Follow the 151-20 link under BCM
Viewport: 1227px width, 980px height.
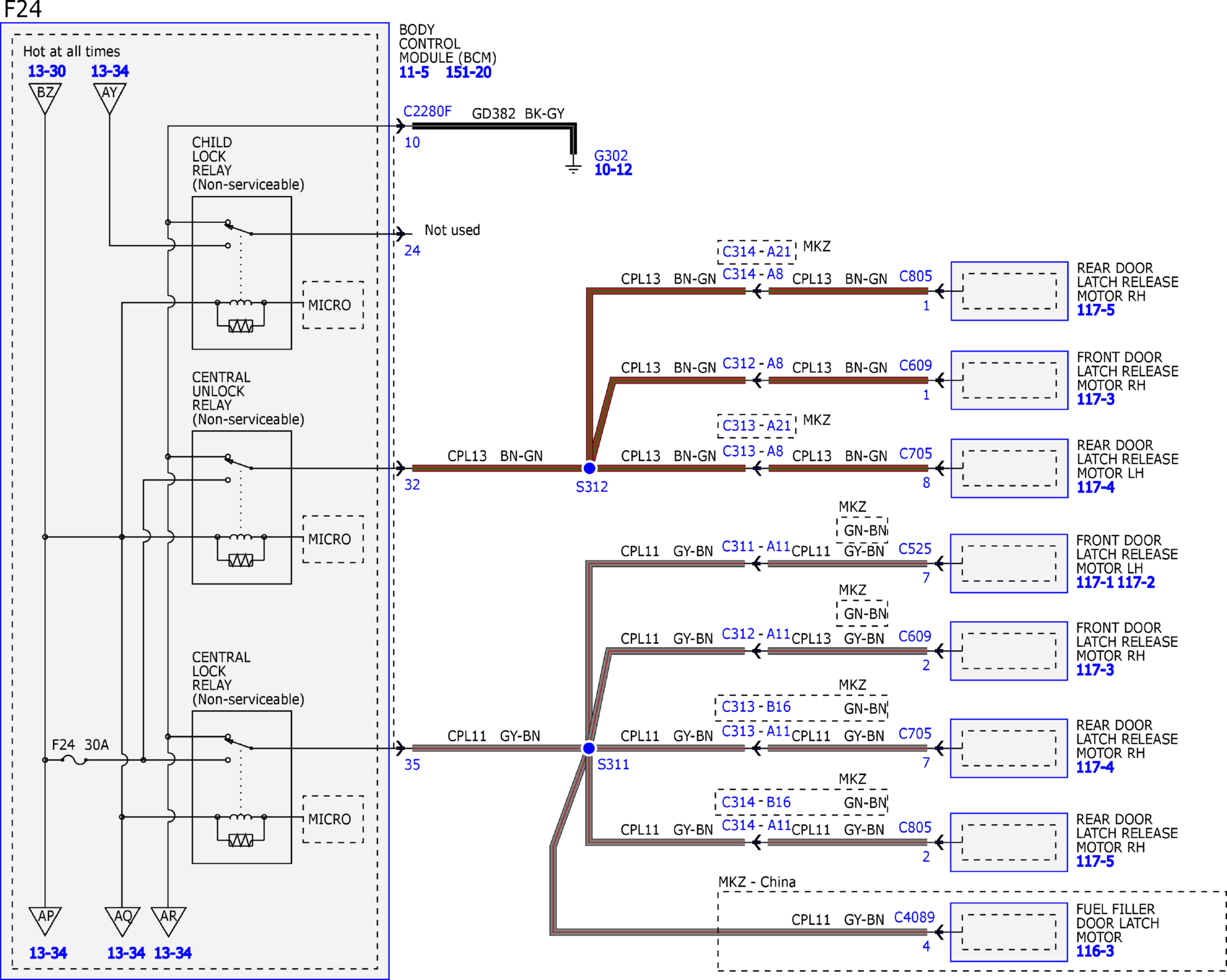[x=468, y=73]
